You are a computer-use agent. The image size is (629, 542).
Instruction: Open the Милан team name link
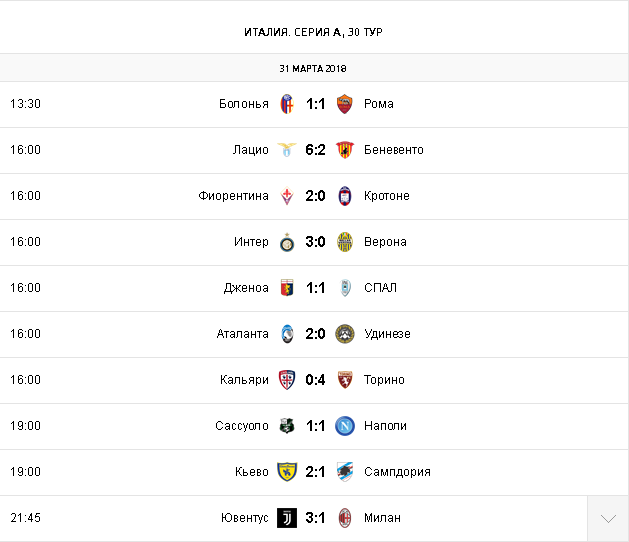tap(383, 518)
